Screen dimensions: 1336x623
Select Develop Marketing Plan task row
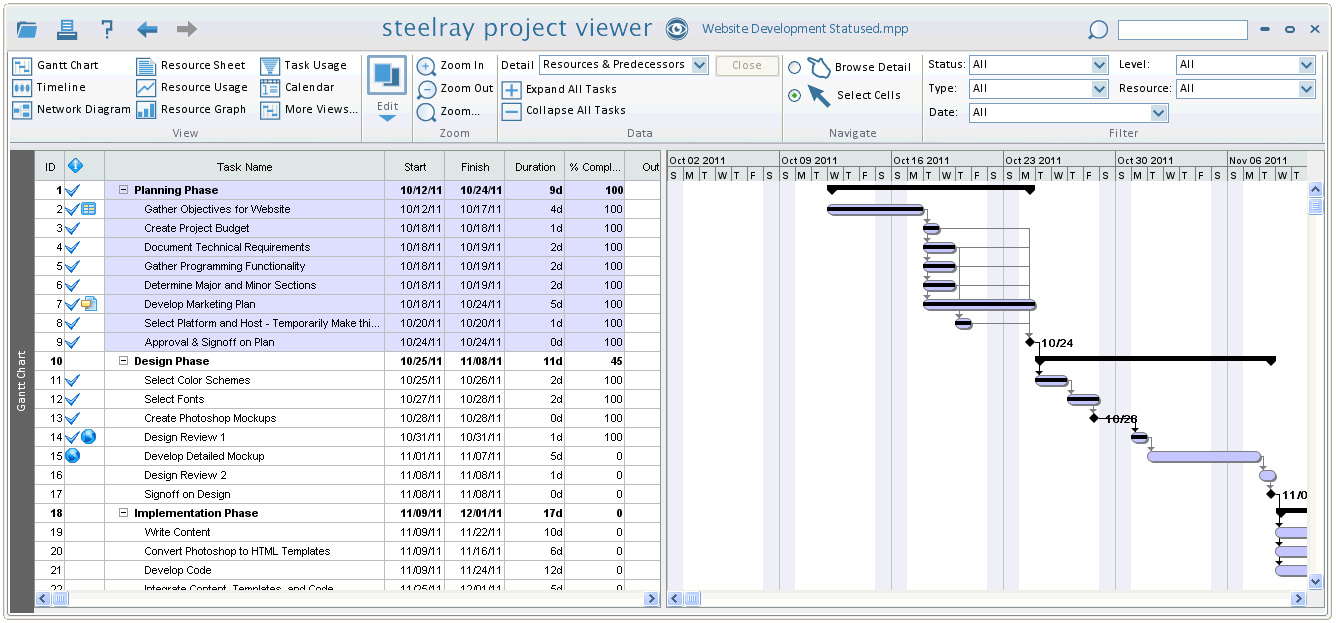348,304
